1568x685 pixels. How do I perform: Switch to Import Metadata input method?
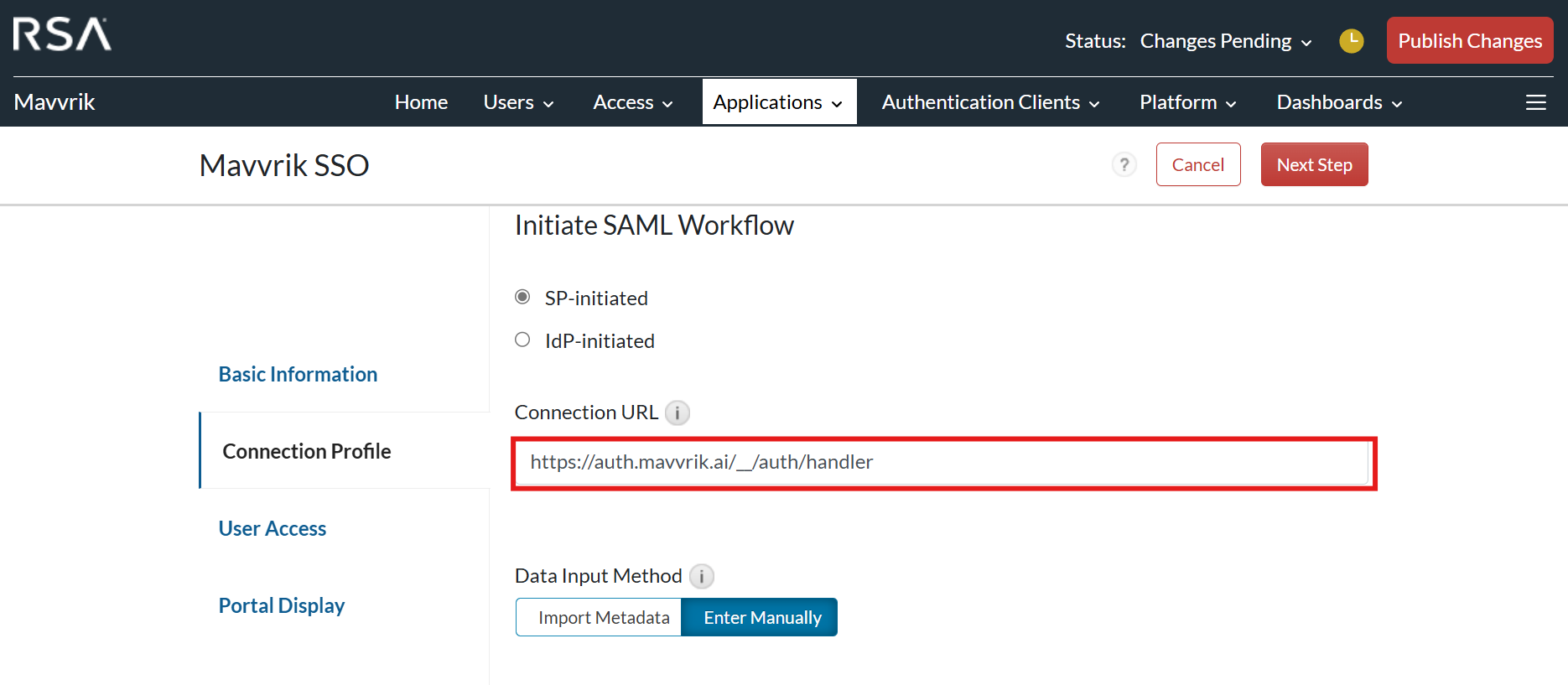[603, 617]
